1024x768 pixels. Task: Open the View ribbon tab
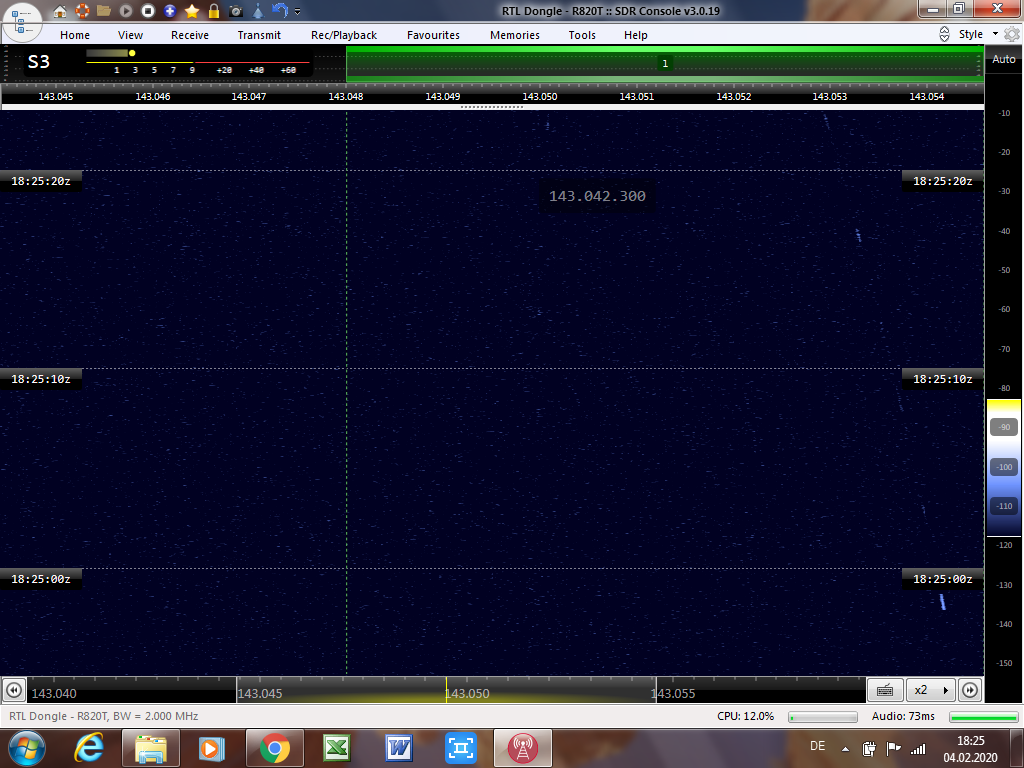pyautogui.click(x=130, y=35)
